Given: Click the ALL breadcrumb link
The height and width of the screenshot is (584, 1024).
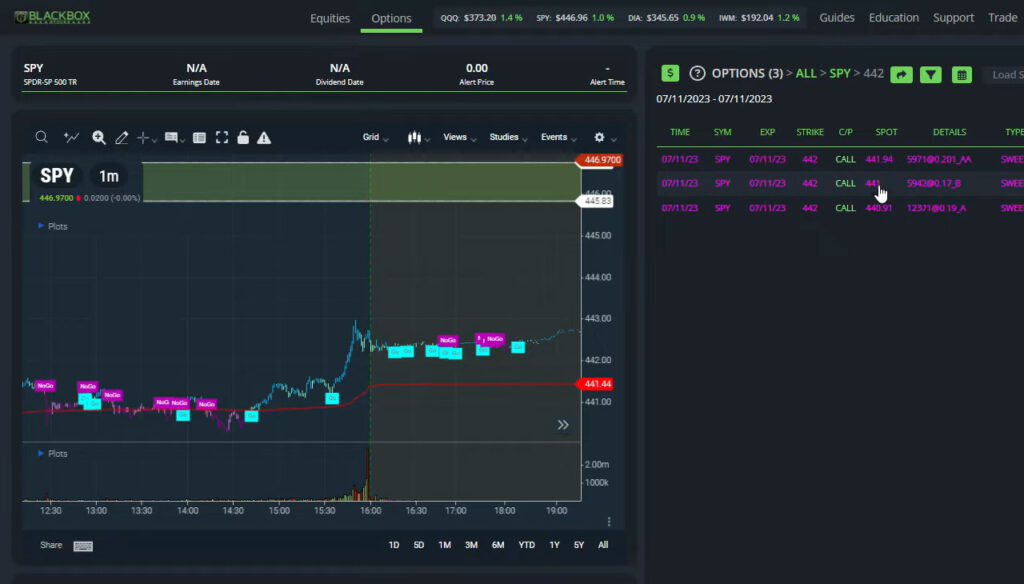Looking at the screenshot, I should click(x=805, y=74).
